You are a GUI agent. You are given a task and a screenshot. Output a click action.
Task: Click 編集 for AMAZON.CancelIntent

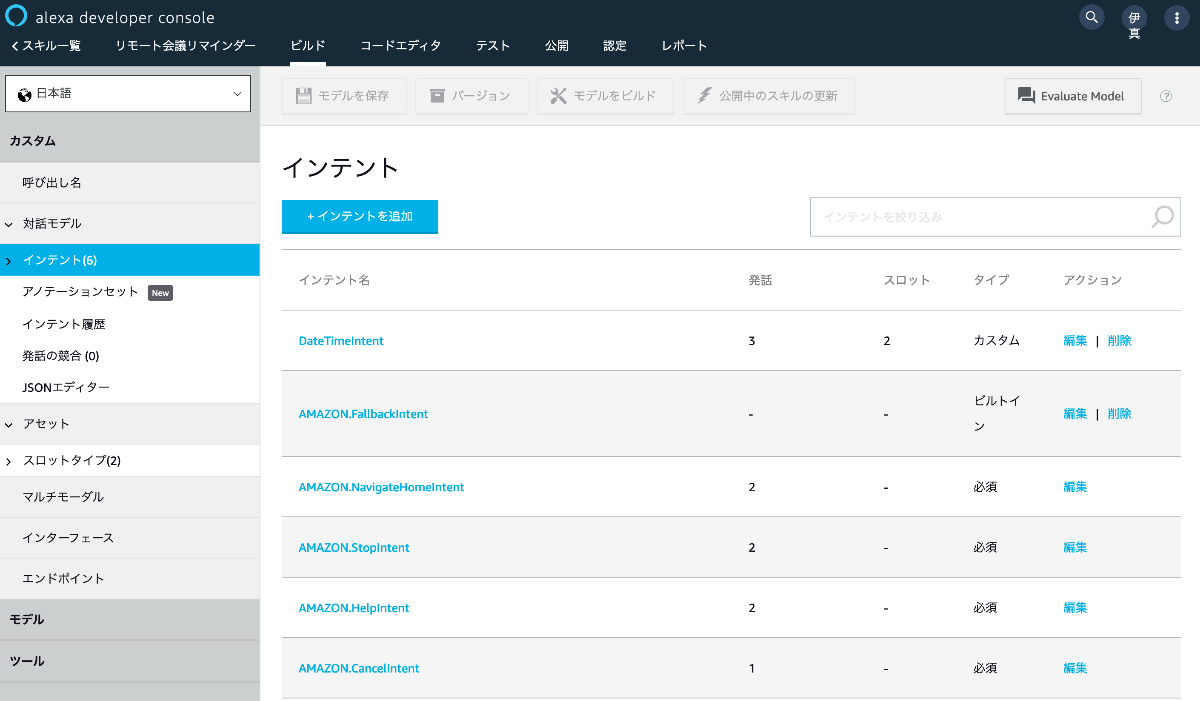[1075, 668]
